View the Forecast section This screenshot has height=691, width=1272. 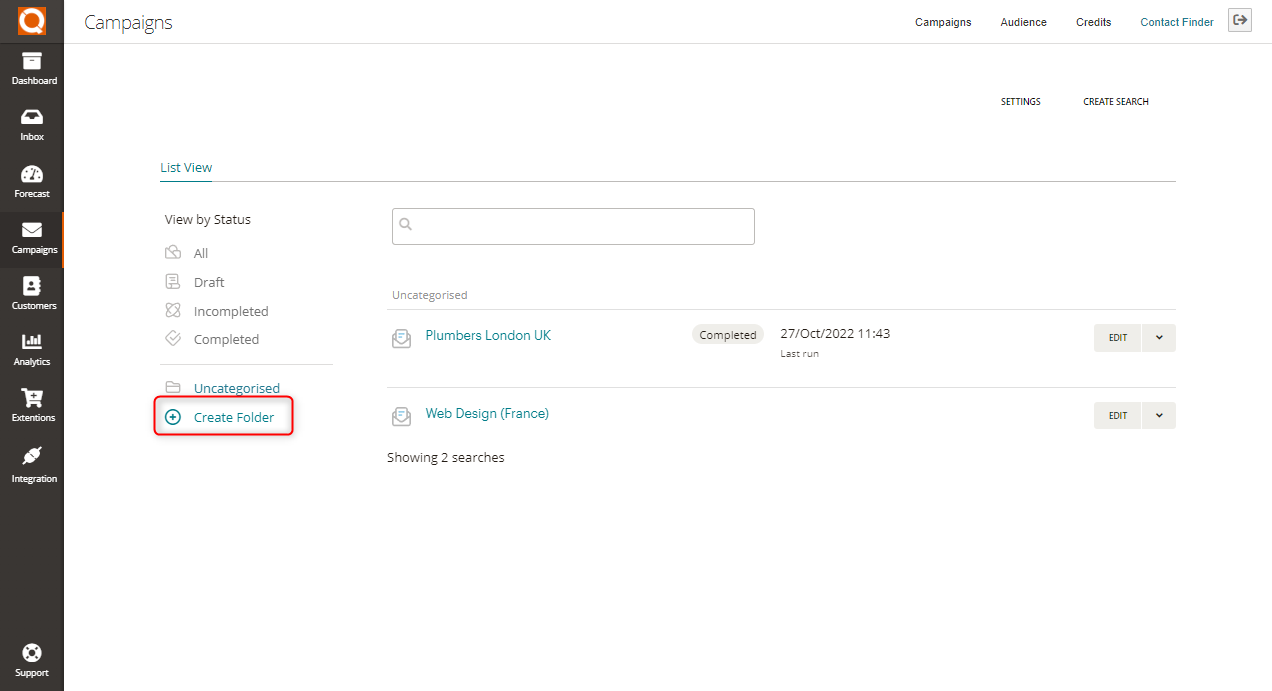[x=32, y=180]
